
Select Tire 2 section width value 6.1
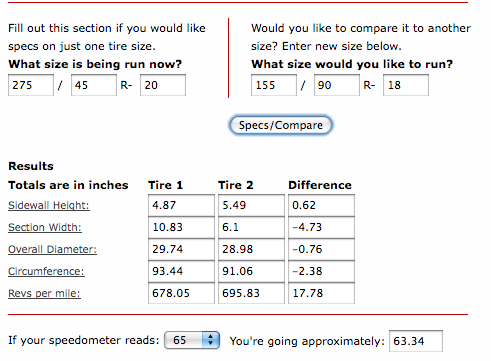pyautogui.click(x=251, y=227)
